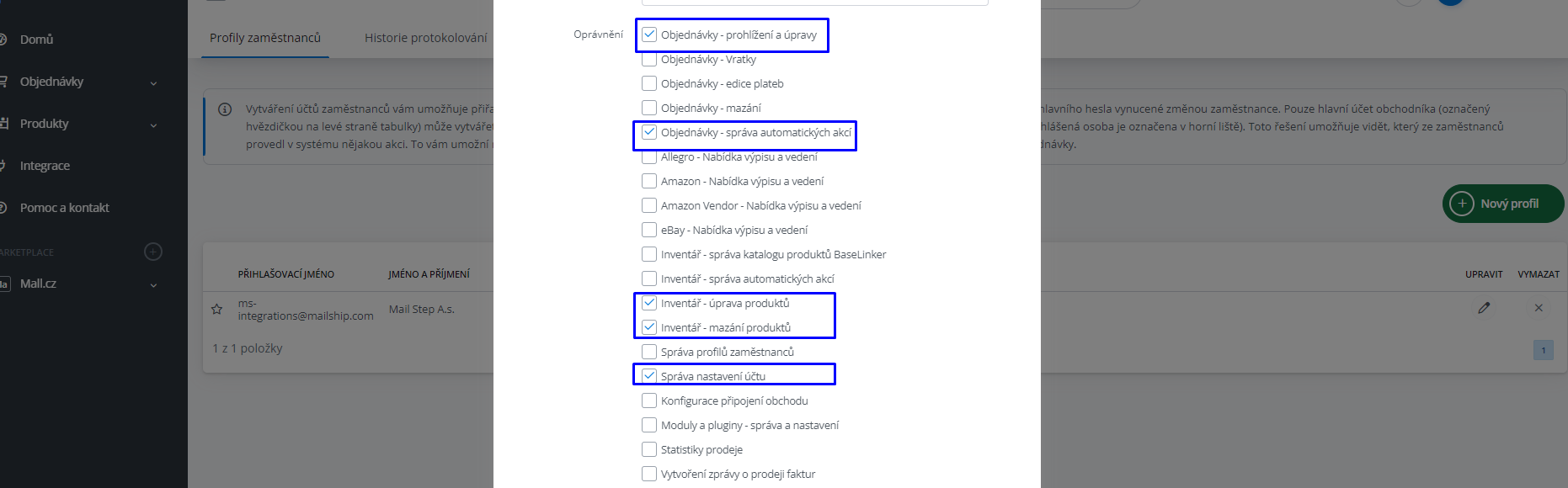Click the plus icon on Nový profil
1568x488 pixels.
(x=1462, y=204)
